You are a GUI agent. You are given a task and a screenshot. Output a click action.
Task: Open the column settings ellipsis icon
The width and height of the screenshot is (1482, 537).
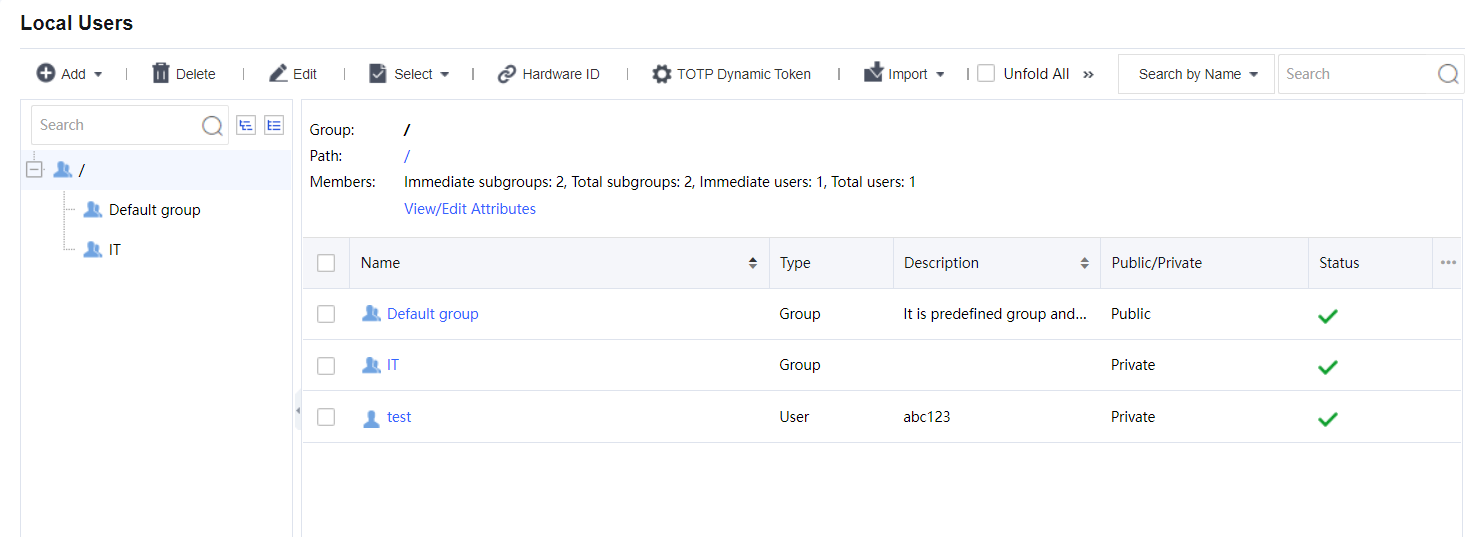pyautogui.click(x=1448, y=263)
